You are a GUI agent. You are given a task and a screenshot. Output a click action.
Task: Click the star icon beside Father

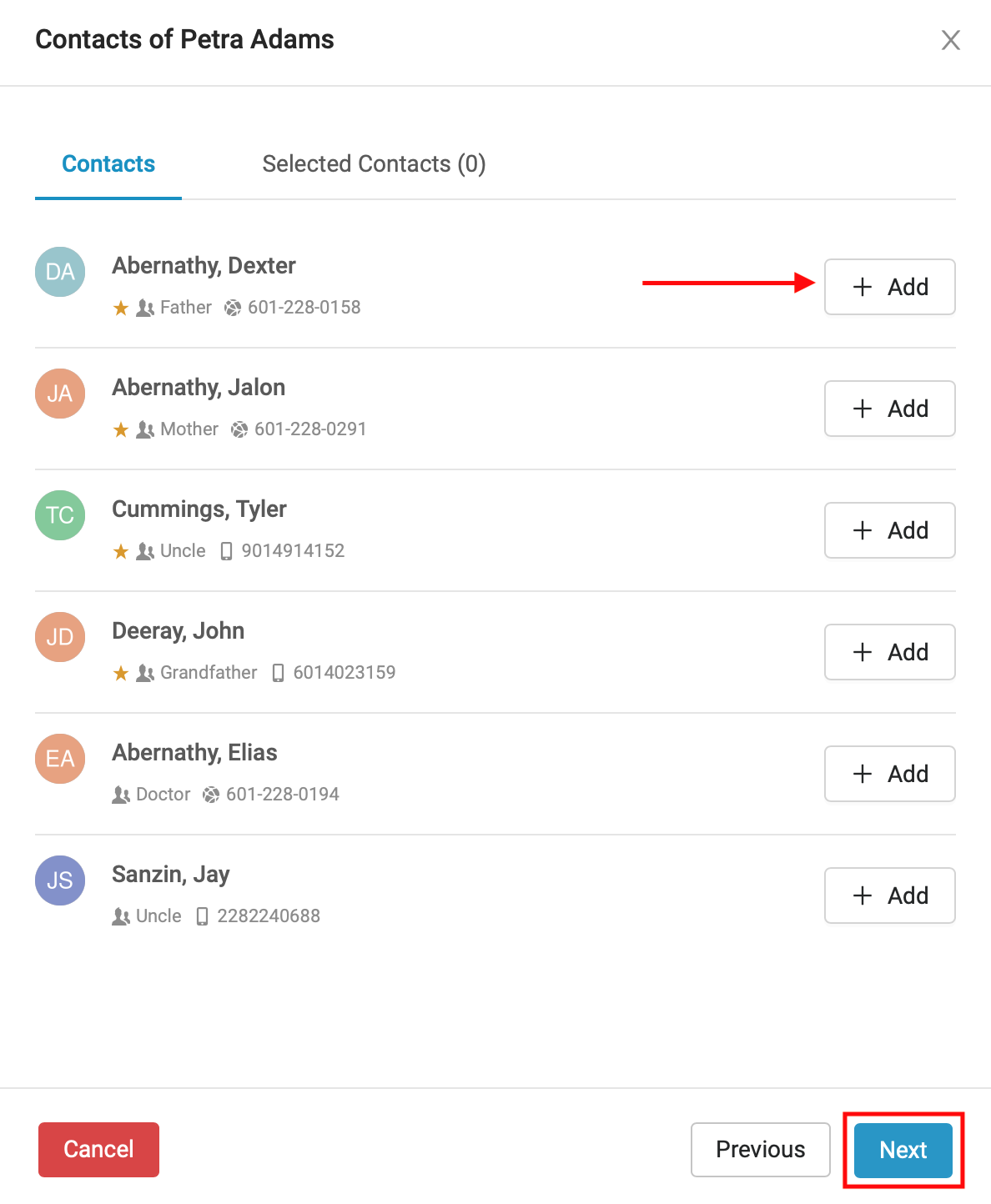click(121, 308)
